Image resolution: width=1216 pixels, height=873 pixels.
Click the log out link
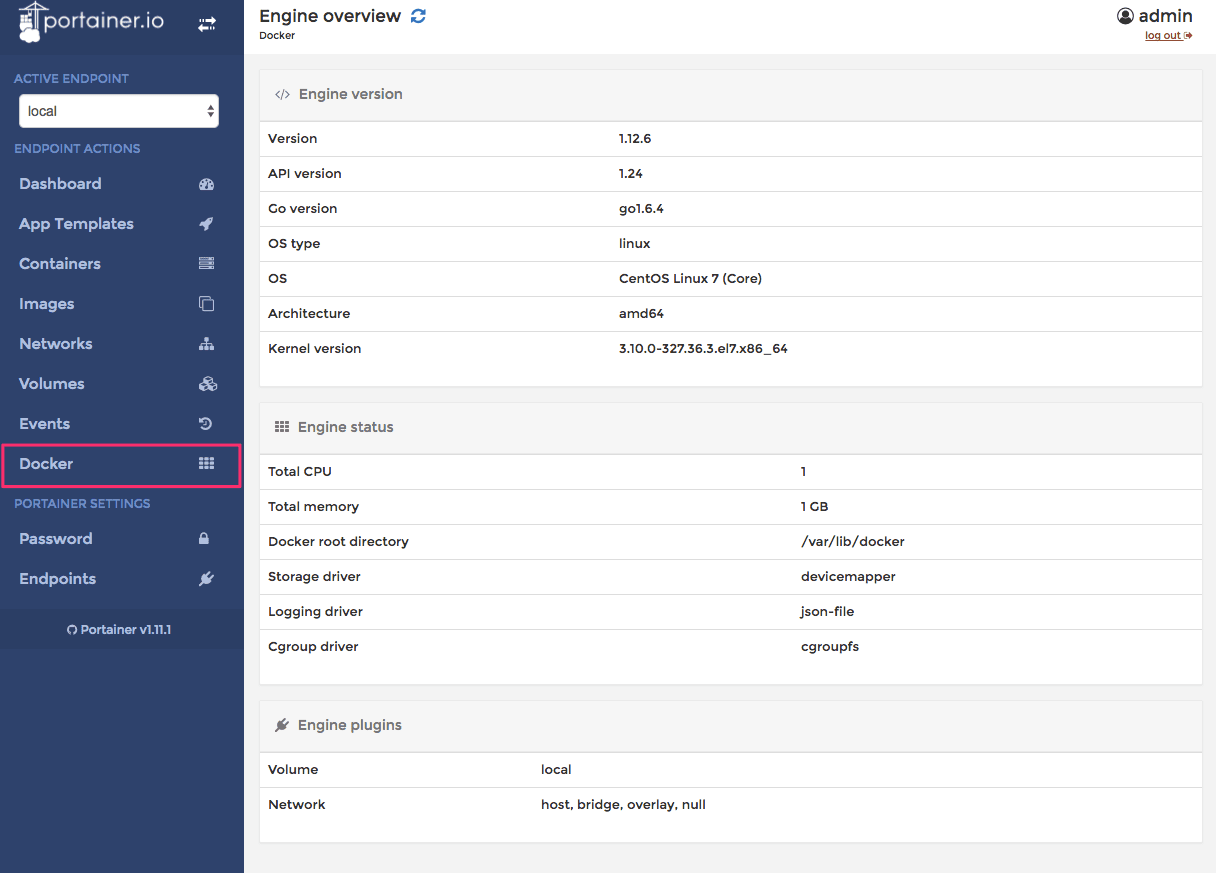point(1168,36)
